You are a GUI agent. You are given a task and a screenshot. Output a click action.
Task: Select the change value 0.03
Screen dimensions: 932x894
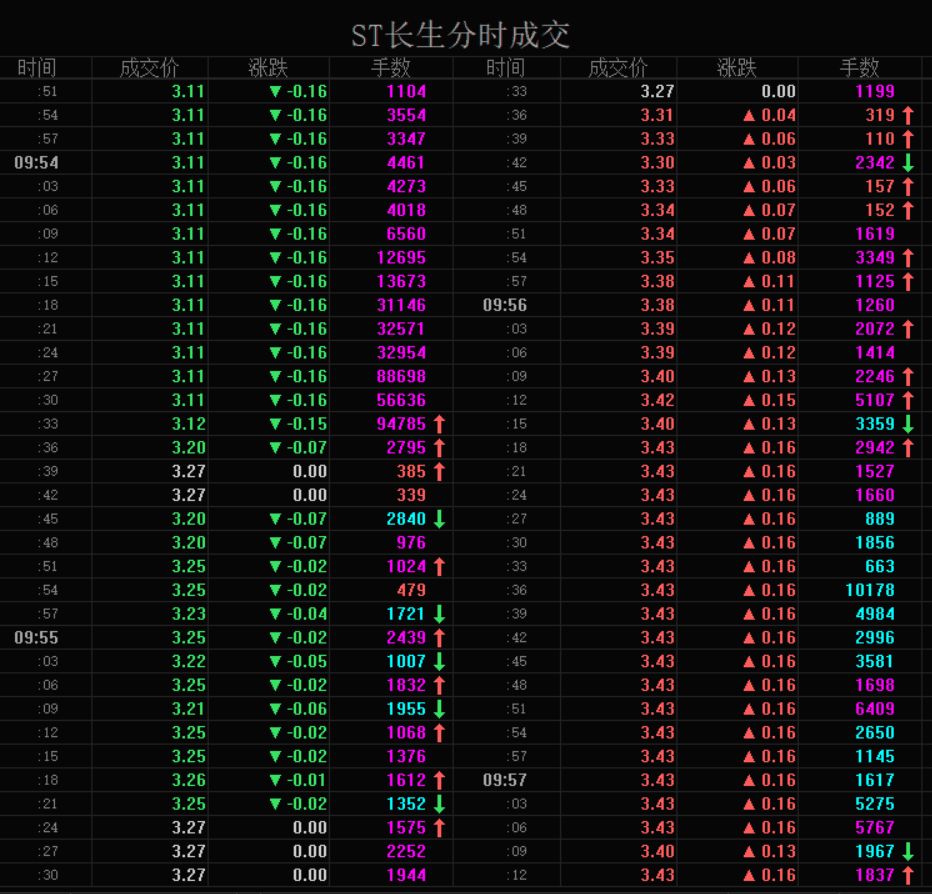779,162
